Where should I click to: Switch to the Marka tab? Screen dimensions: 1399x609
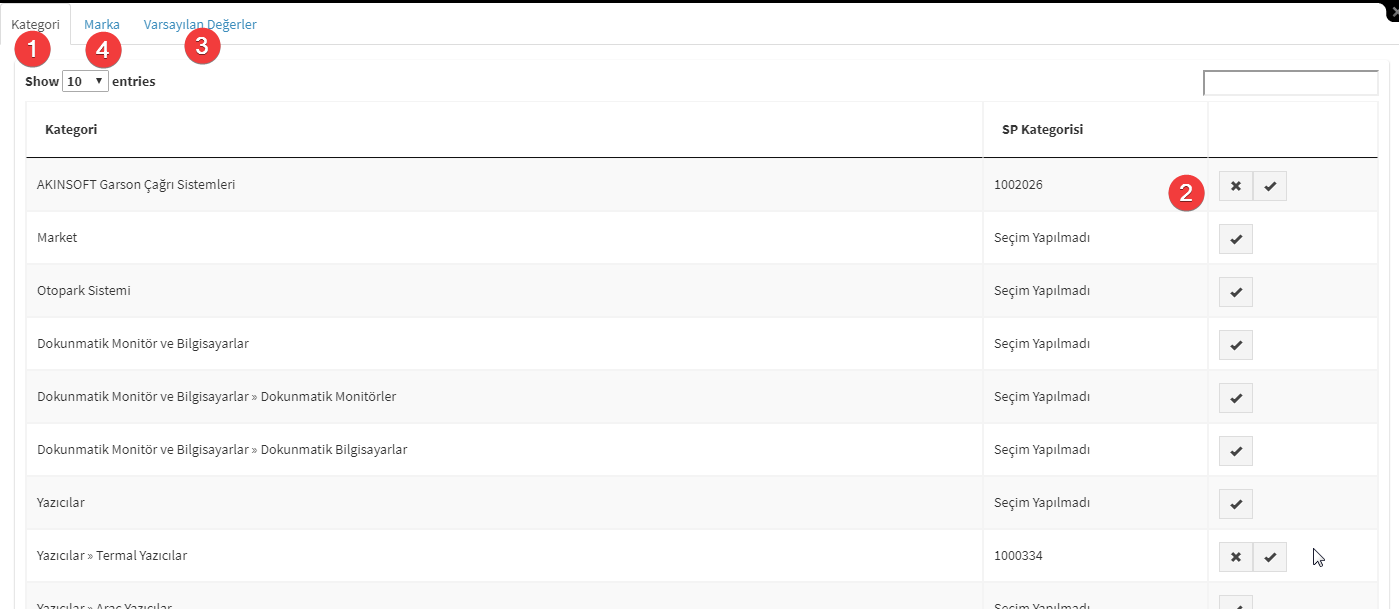(x=102, y=24)
